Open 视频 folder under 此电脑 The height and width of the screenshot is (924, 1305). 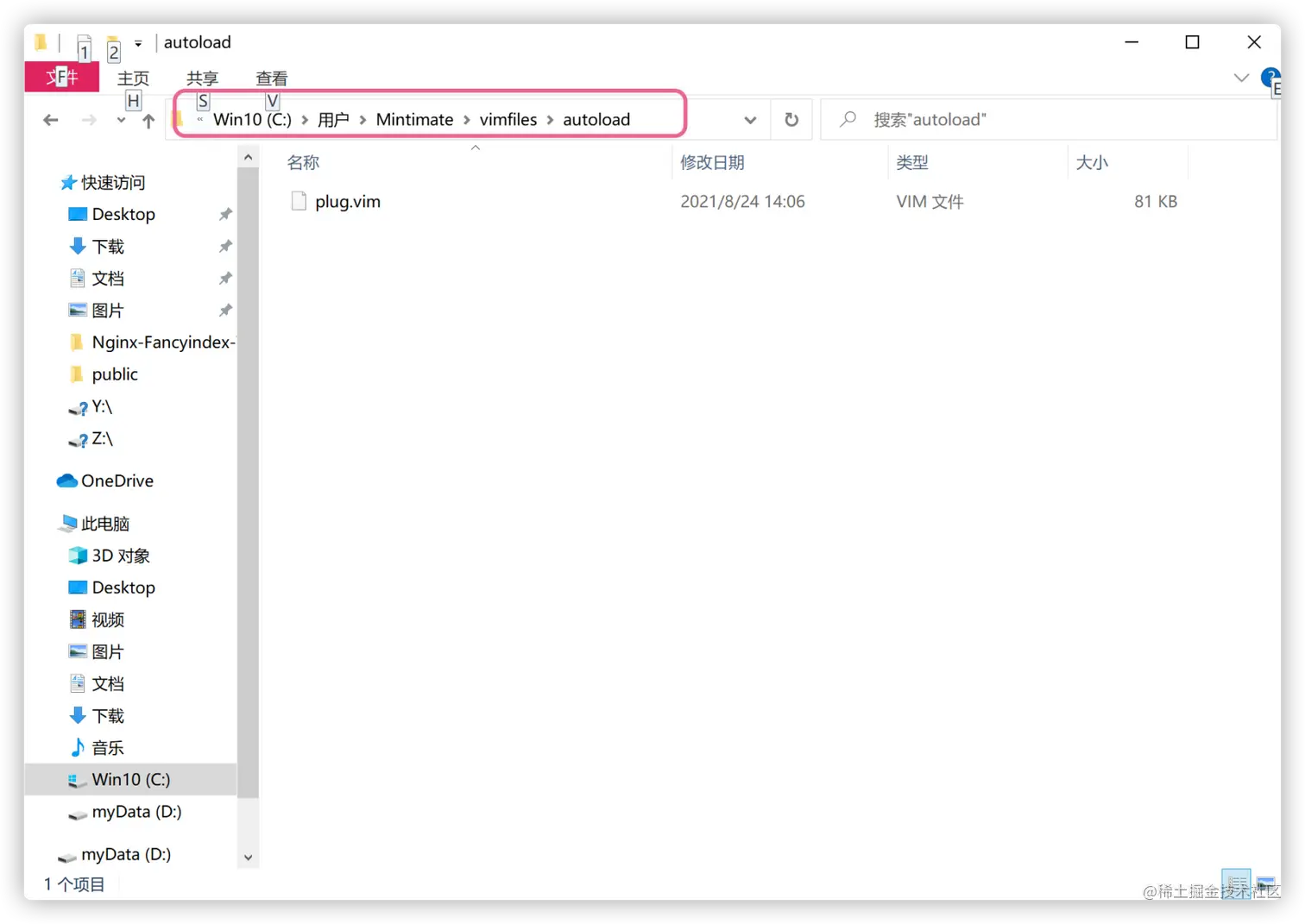[108, 619]
